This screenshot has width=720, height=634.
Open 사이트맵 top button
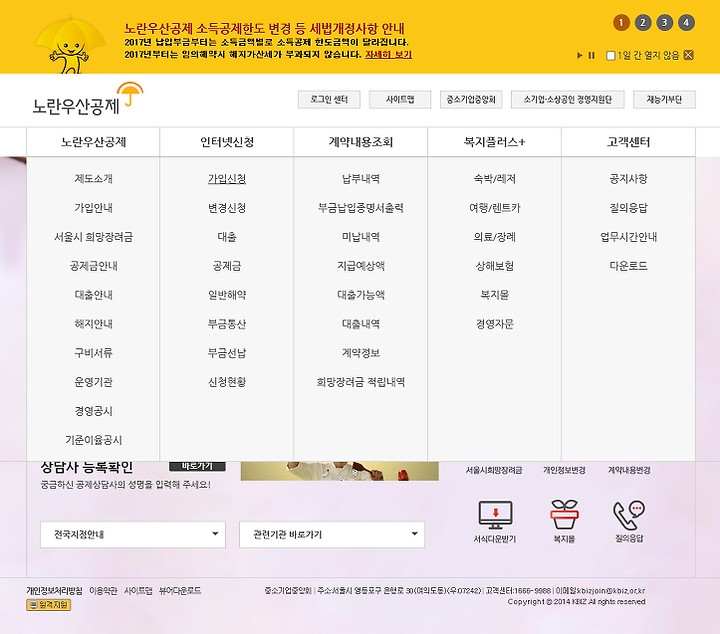[x=400, y=100]
